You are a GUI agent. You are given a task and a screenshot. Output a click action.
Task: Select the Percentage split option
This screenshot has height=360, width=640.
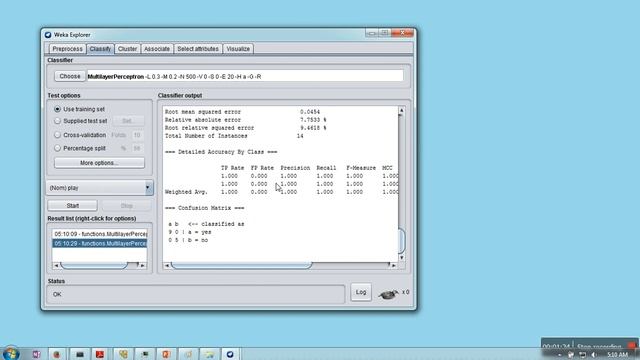coord(57,148)
